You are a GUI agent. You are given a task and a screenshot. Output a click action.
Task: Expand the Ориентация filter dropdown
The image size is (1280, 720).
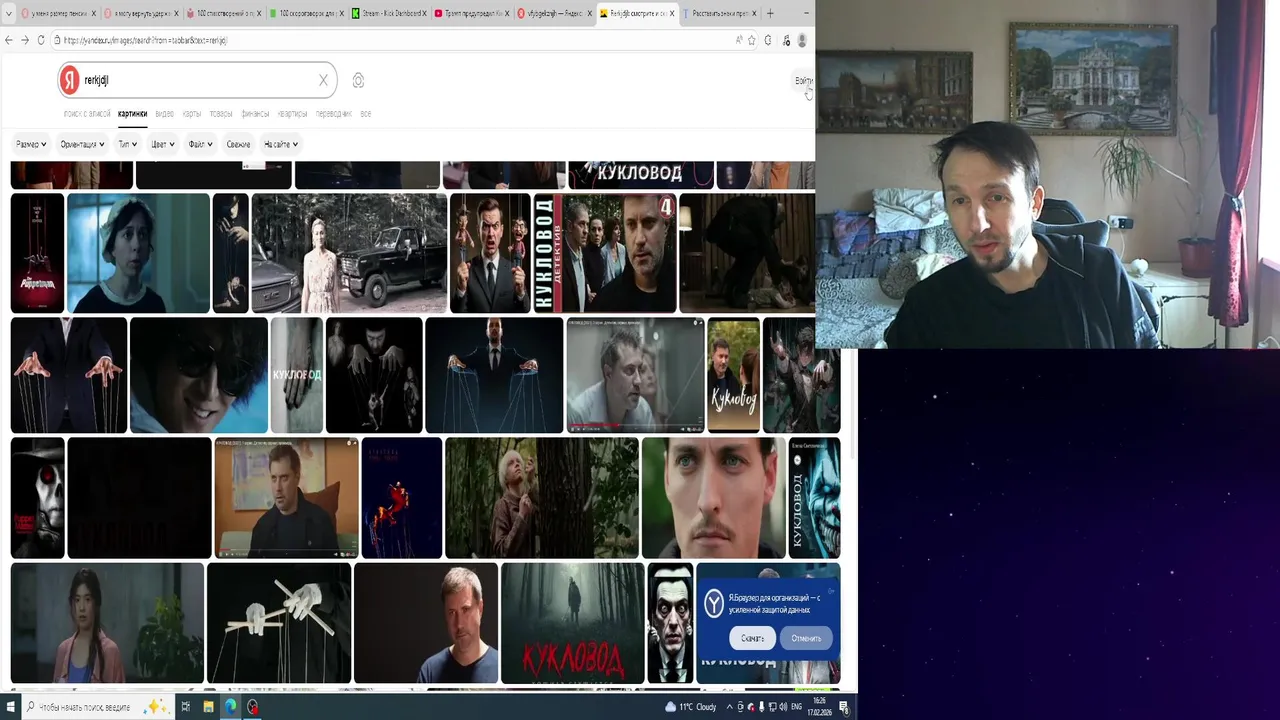coord(82,144)
